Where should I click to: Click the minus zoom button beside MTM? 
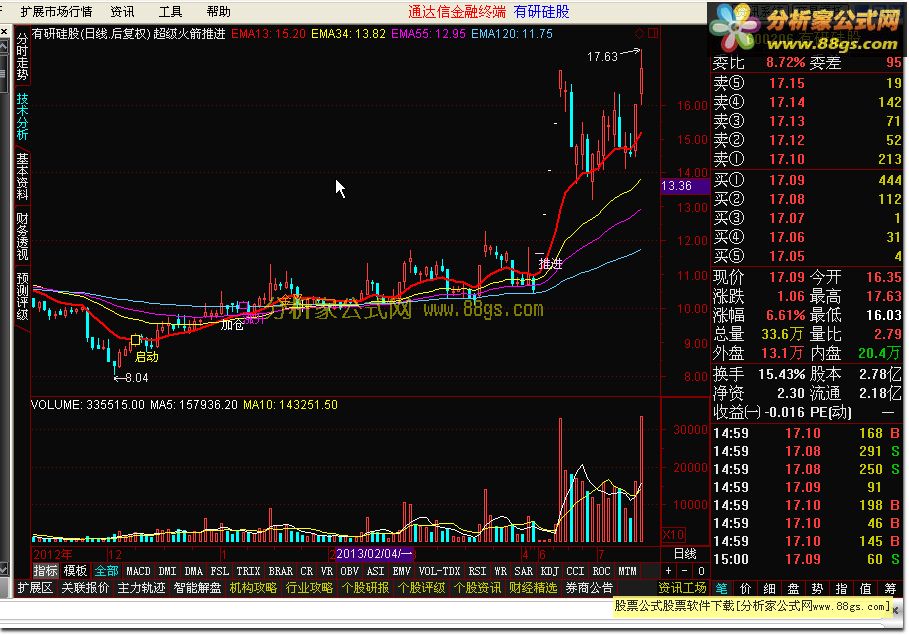coord(685,571)
